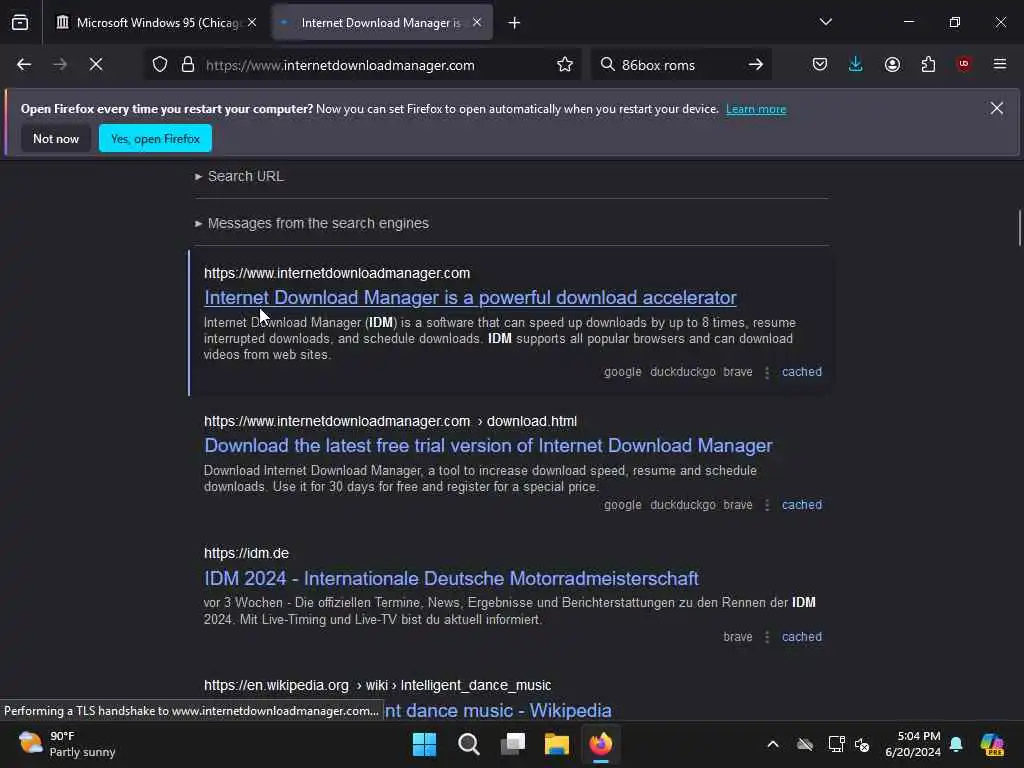Open Internet Download Manager powerful accelerator result

coord(470,298)
